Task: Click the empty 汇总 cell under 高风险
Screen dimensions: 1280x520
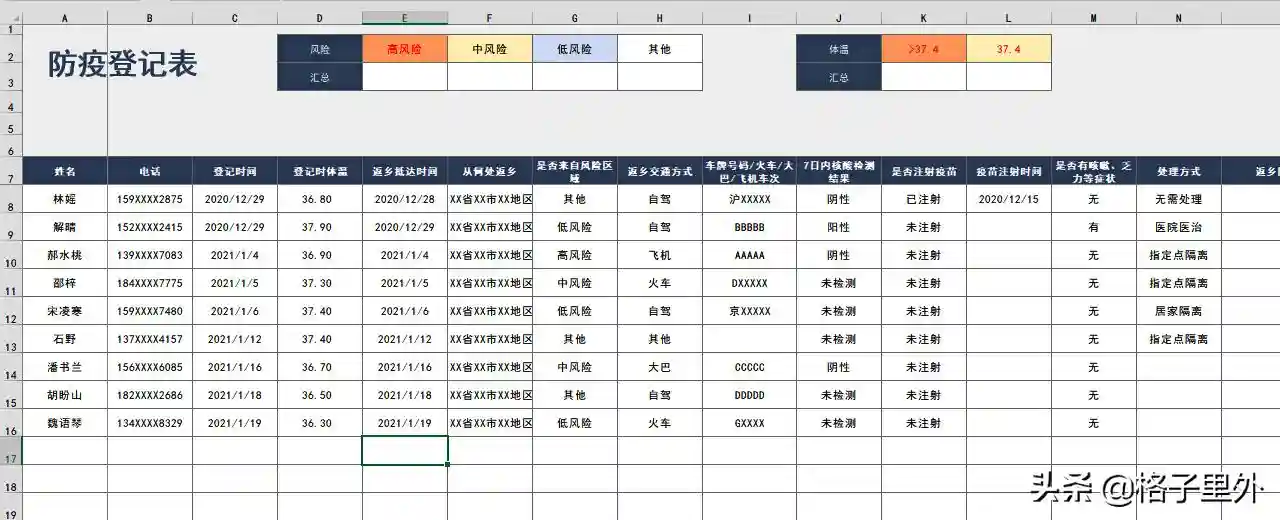Action: click(x=405, y=77)
